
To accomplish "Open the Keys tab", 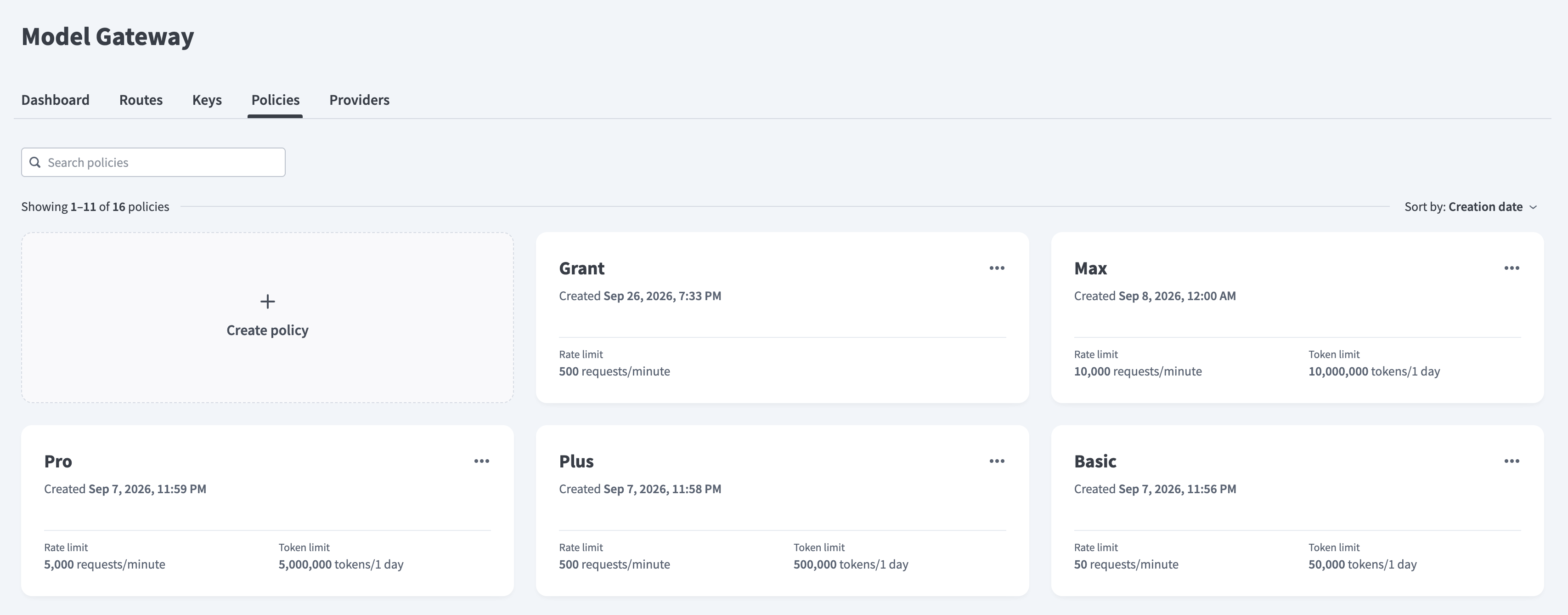I will click(207, 100).
